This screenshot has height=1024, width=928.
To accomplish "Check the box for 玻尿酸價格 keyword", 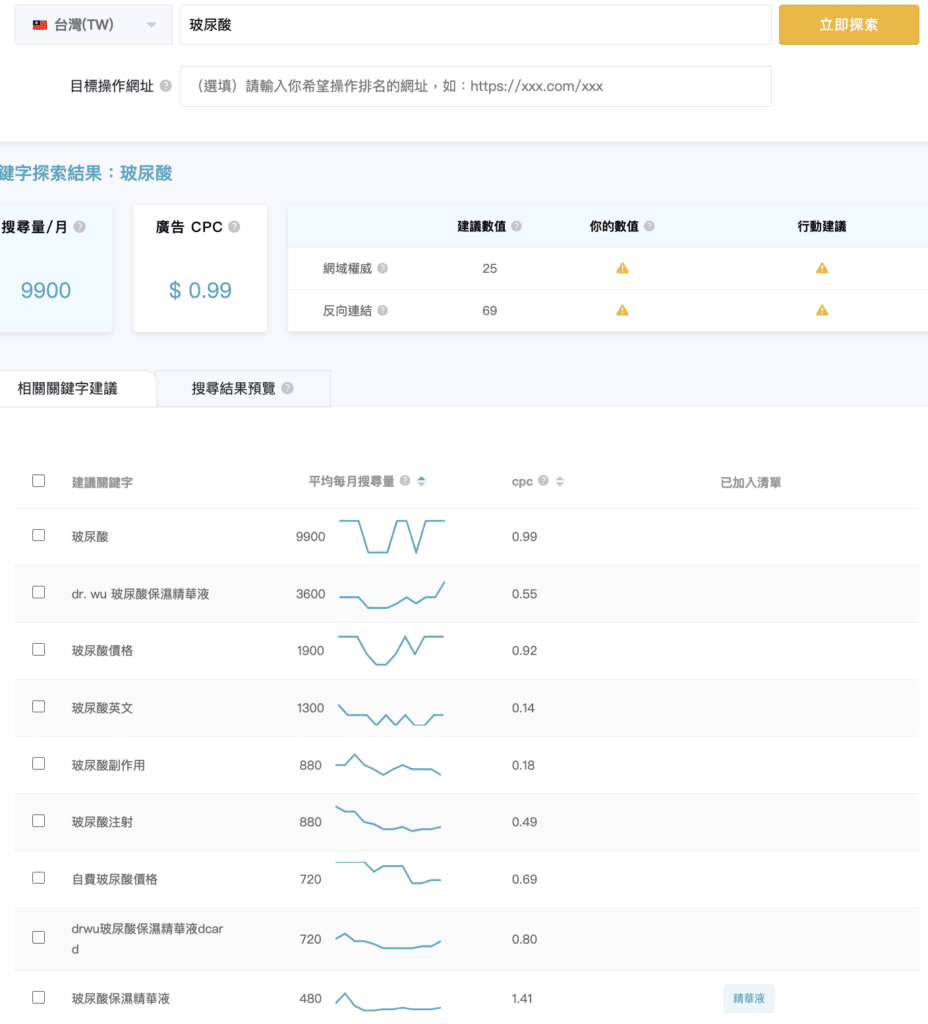I will click(x=39, y=649).
